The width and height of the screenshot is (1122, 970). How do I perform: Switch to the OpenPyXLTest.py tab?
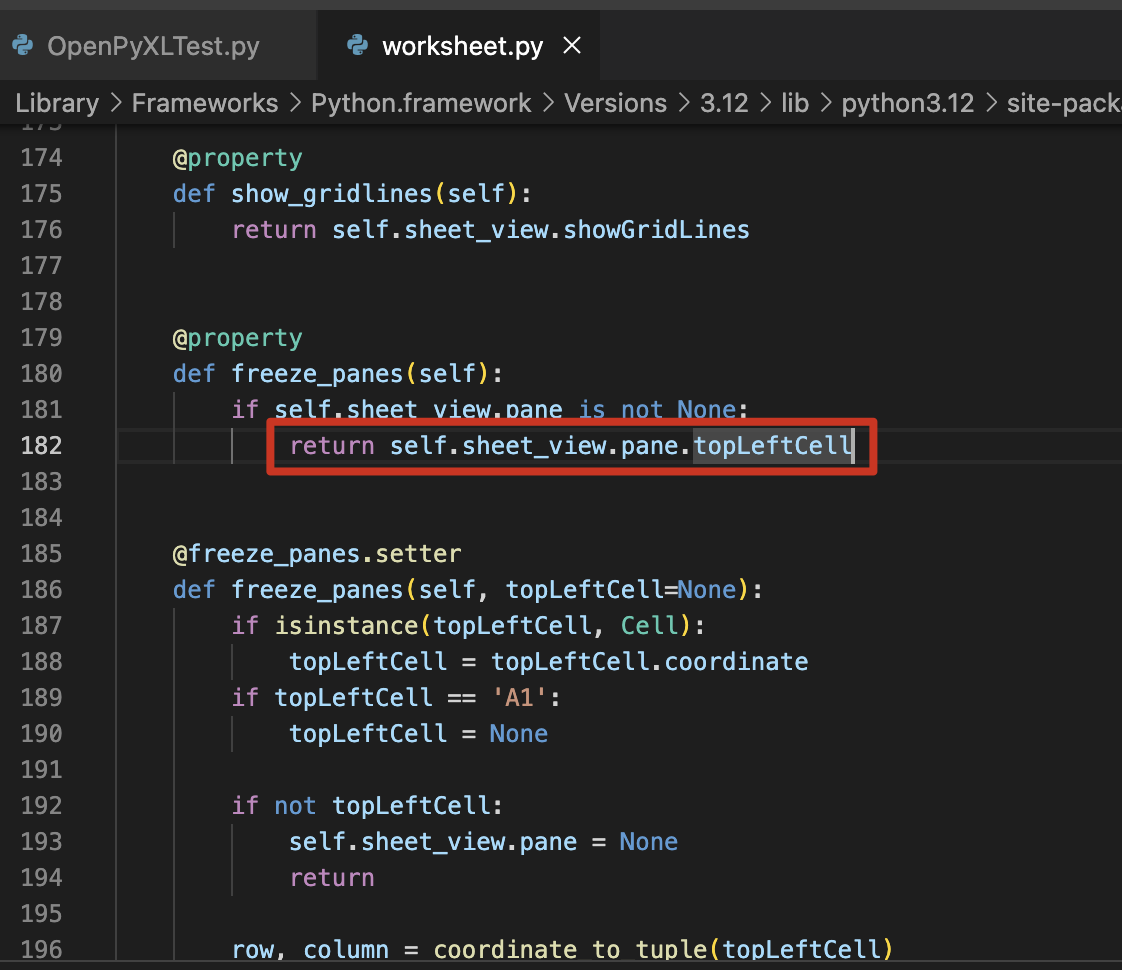point(153,46)
